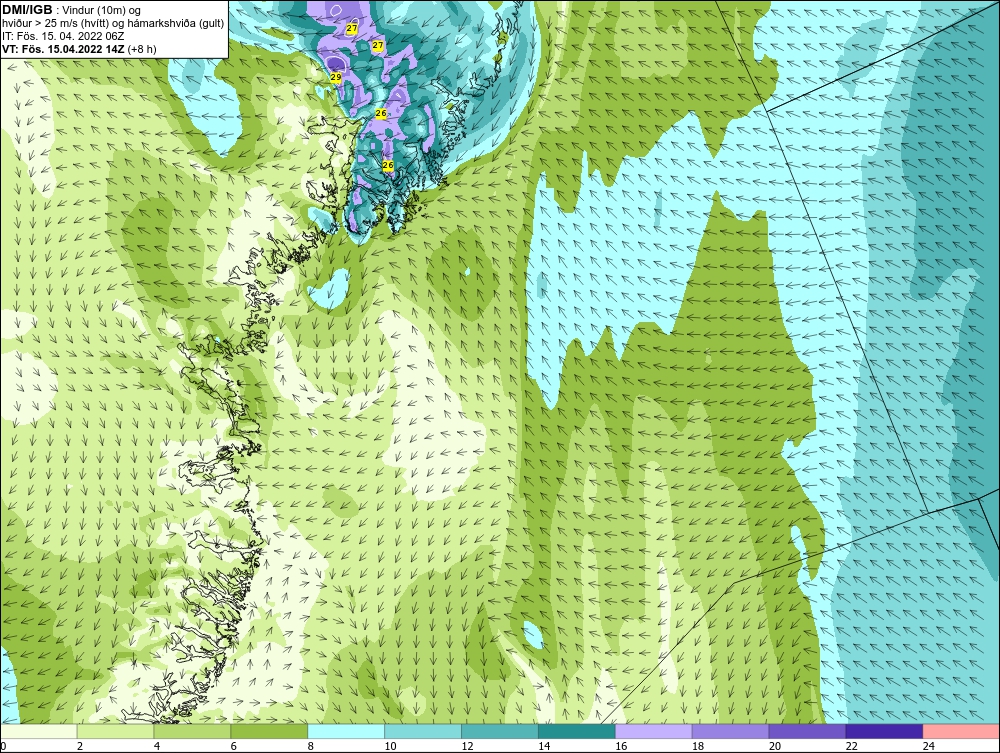The image size is (1000, 753).
Task: Click the scale number 12
Action: click(467, 746)
